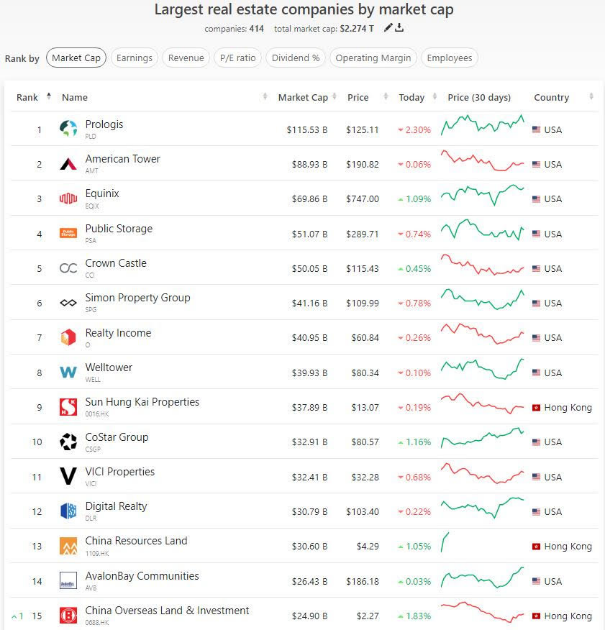Open the Crown Castle company link
Screen dimensions: 605x630
[x=116, y=263]
